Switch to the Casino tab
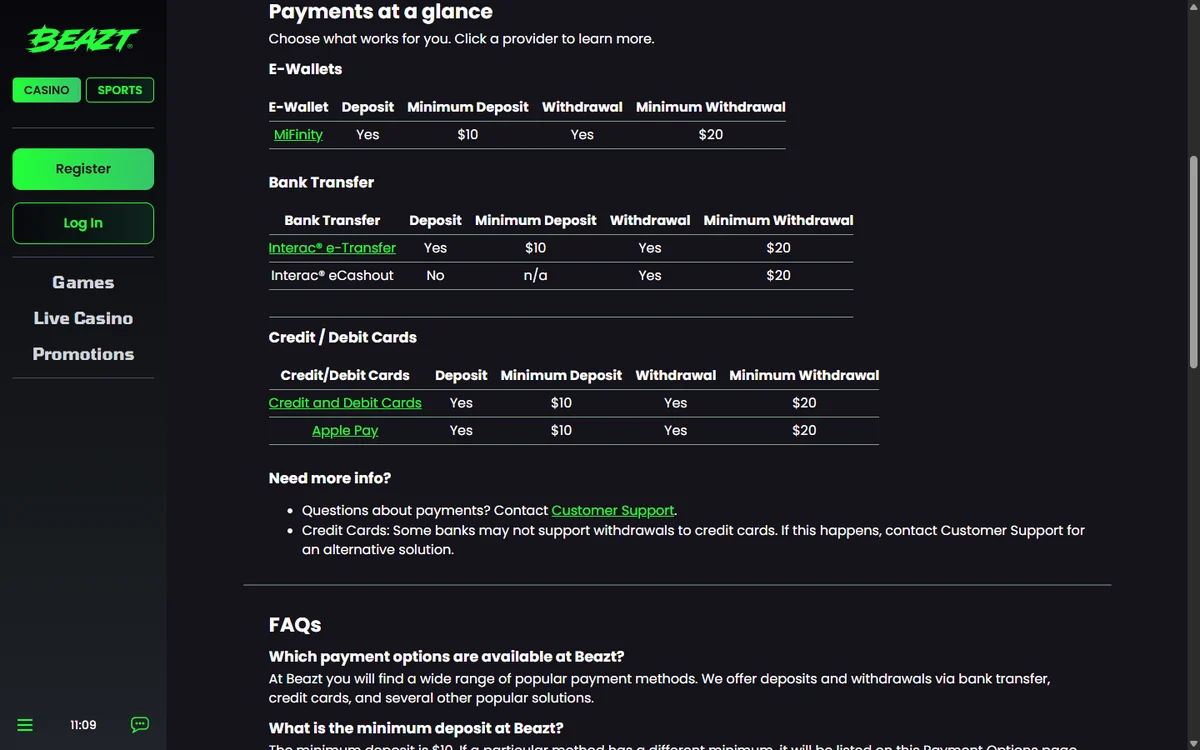1200x750 pixels. pyautogui.click(x=47, y=90)
